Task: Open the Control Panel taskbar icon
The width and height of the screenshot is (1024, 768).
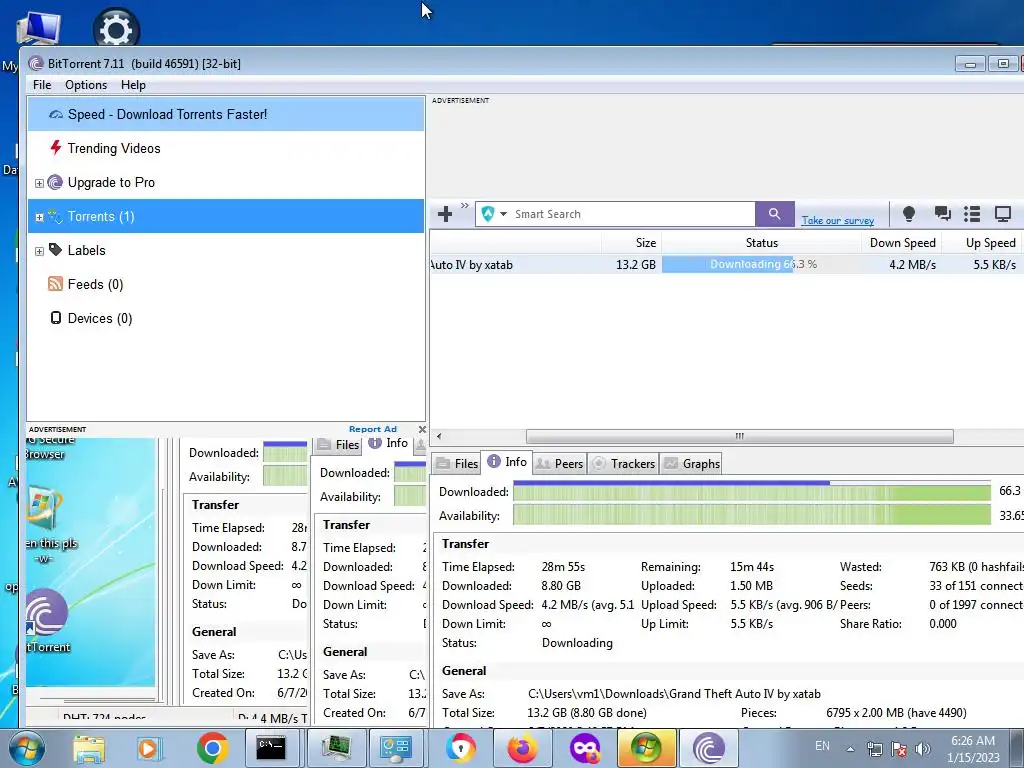Action: 396,748
